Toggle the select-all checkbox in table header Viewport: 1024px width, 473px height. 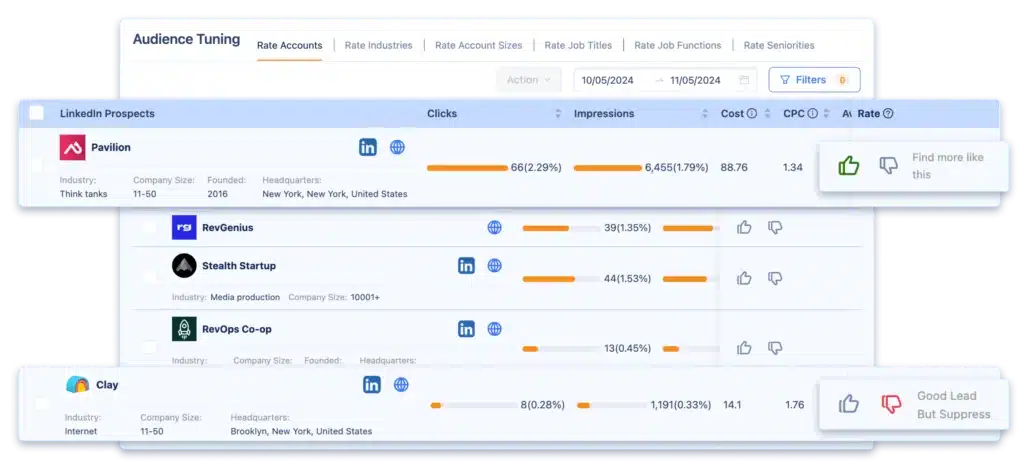[x=37, y=114]
